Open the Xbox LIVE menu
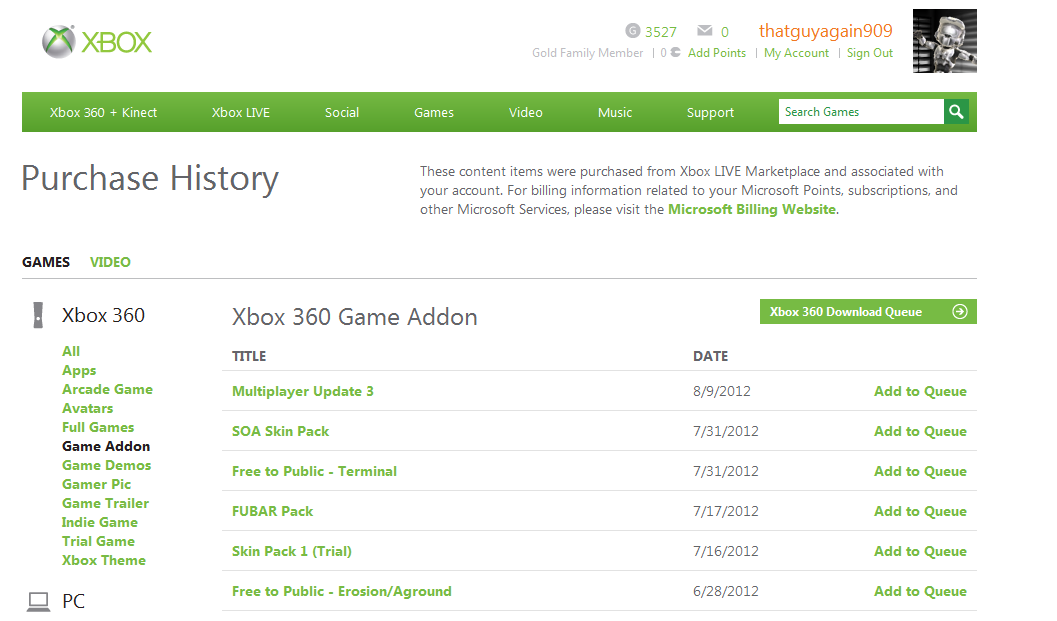The width and height of the screenshot is (1057, 621). (241, 113)
